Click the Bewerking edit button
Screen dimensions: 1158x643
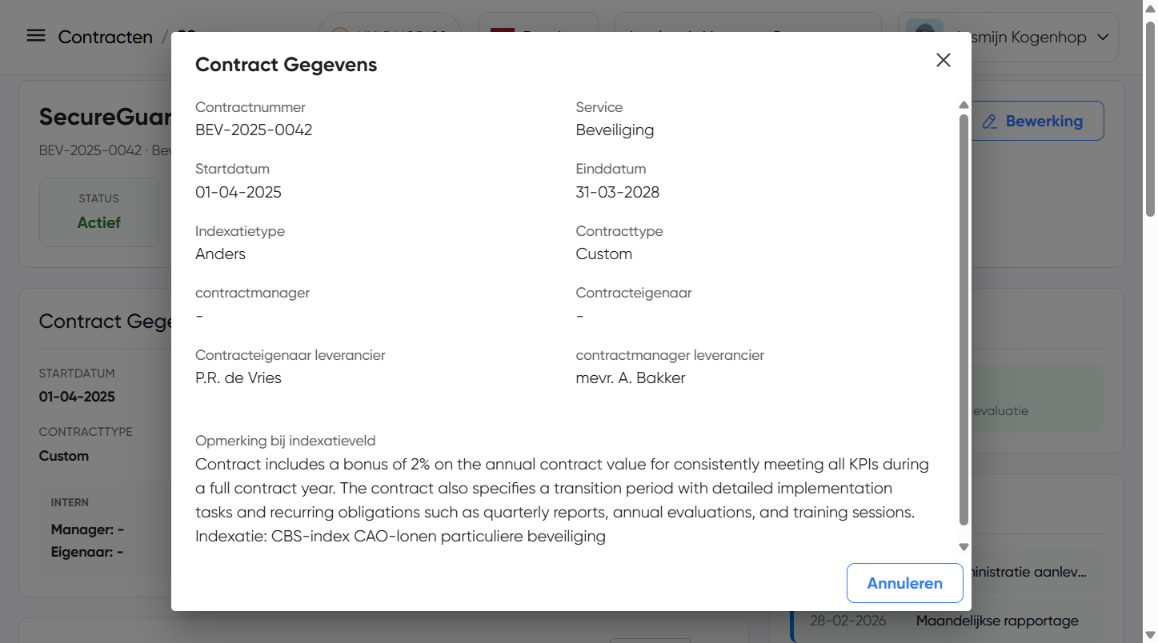pos(1038,121)
